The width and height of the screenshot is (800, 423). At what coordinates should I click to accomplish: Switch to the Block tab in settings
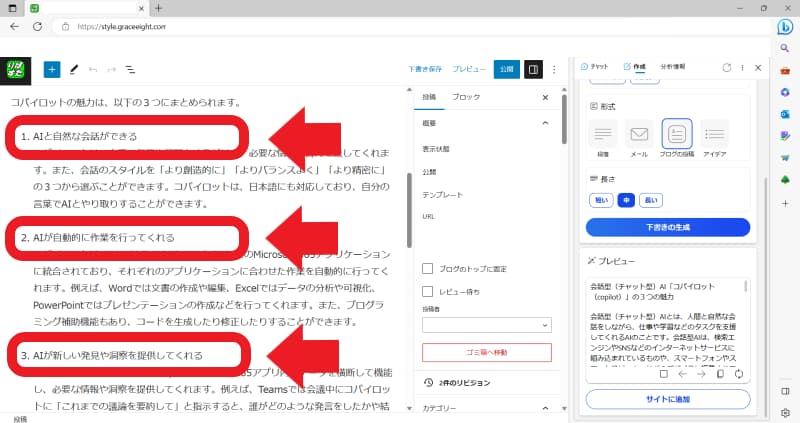coord(466,97)
